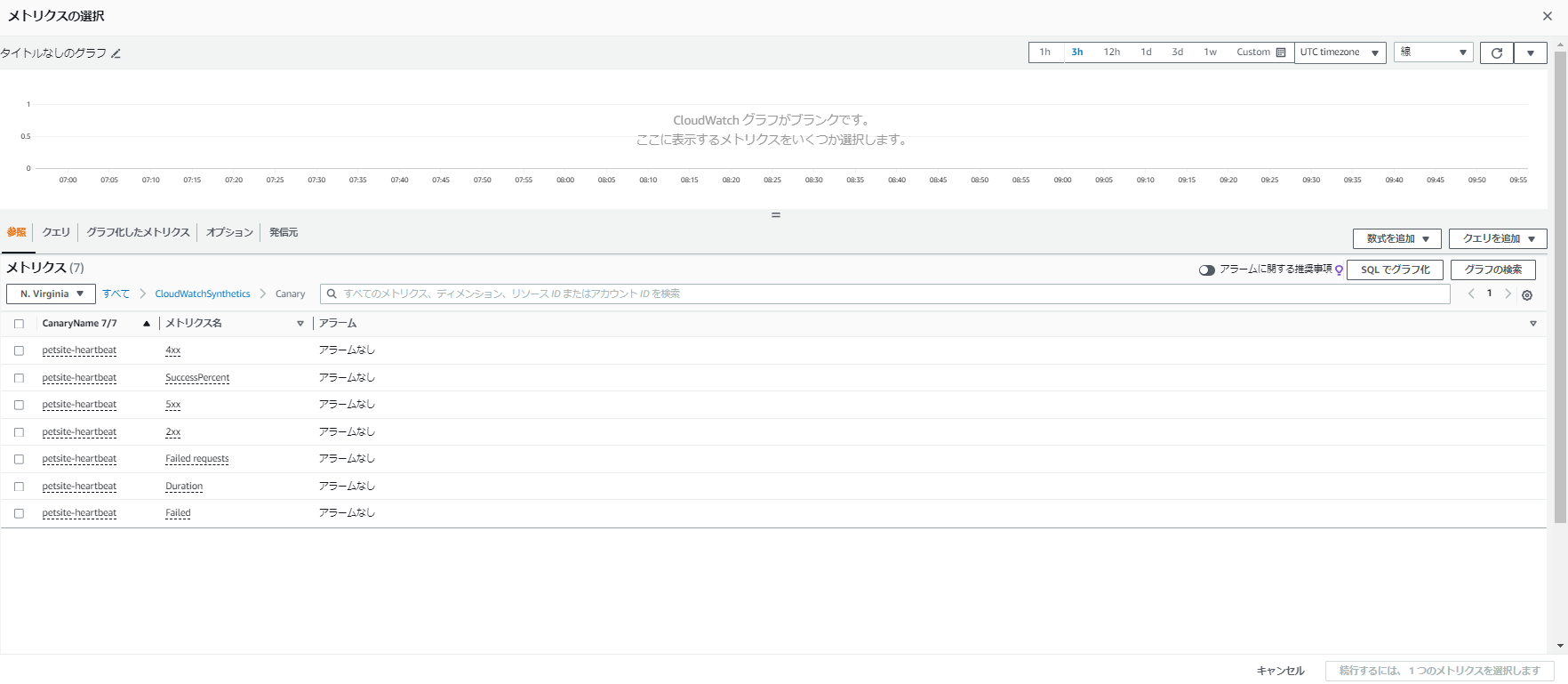
Task: Check the 5xx metric row
Action: (19, 405)
